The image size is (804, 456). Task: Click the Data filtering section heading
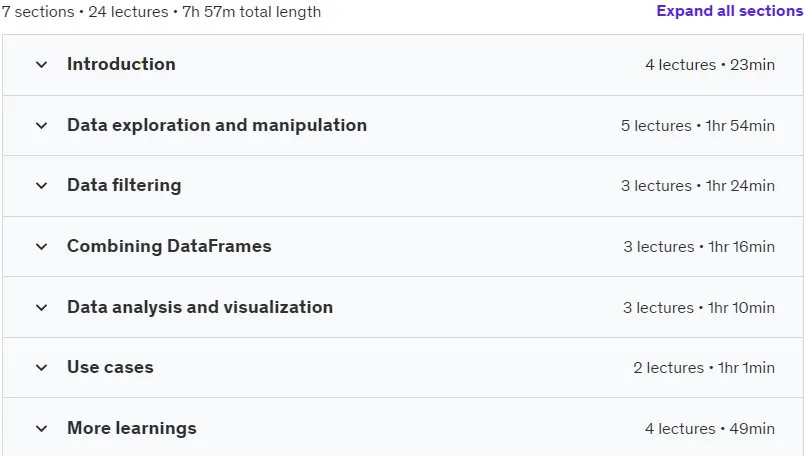[x=124, y=185]
